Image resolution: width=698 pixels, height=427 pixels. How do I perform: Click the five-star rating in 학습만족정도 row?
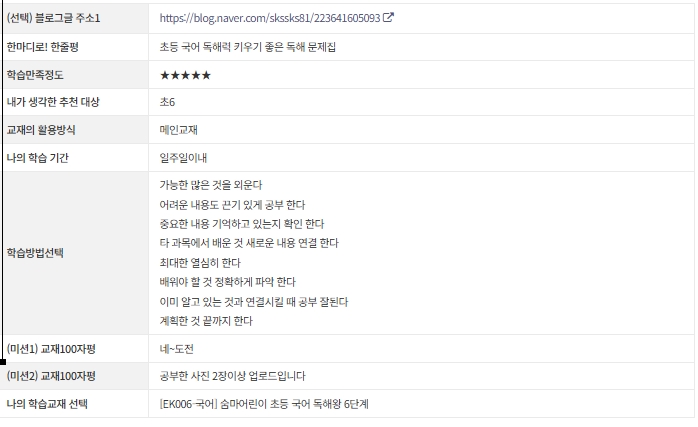[185, 75]
